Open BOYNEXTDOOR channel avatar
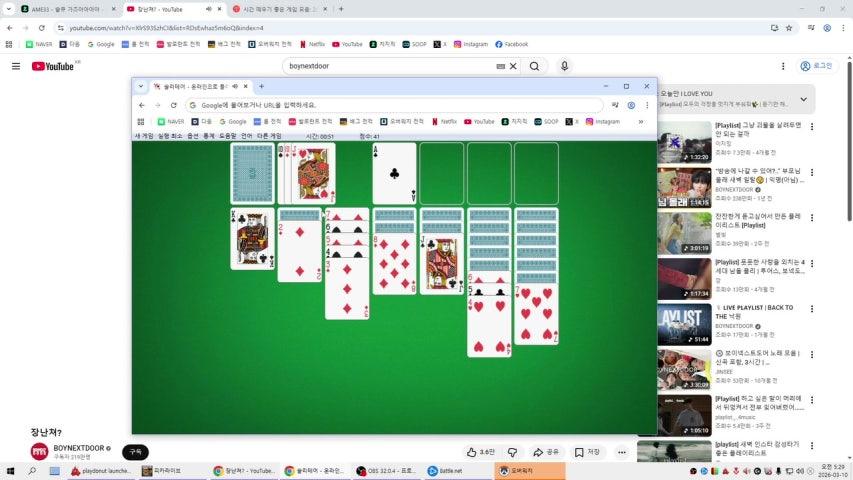Screen dimensions: 853x480 point(39,452)
